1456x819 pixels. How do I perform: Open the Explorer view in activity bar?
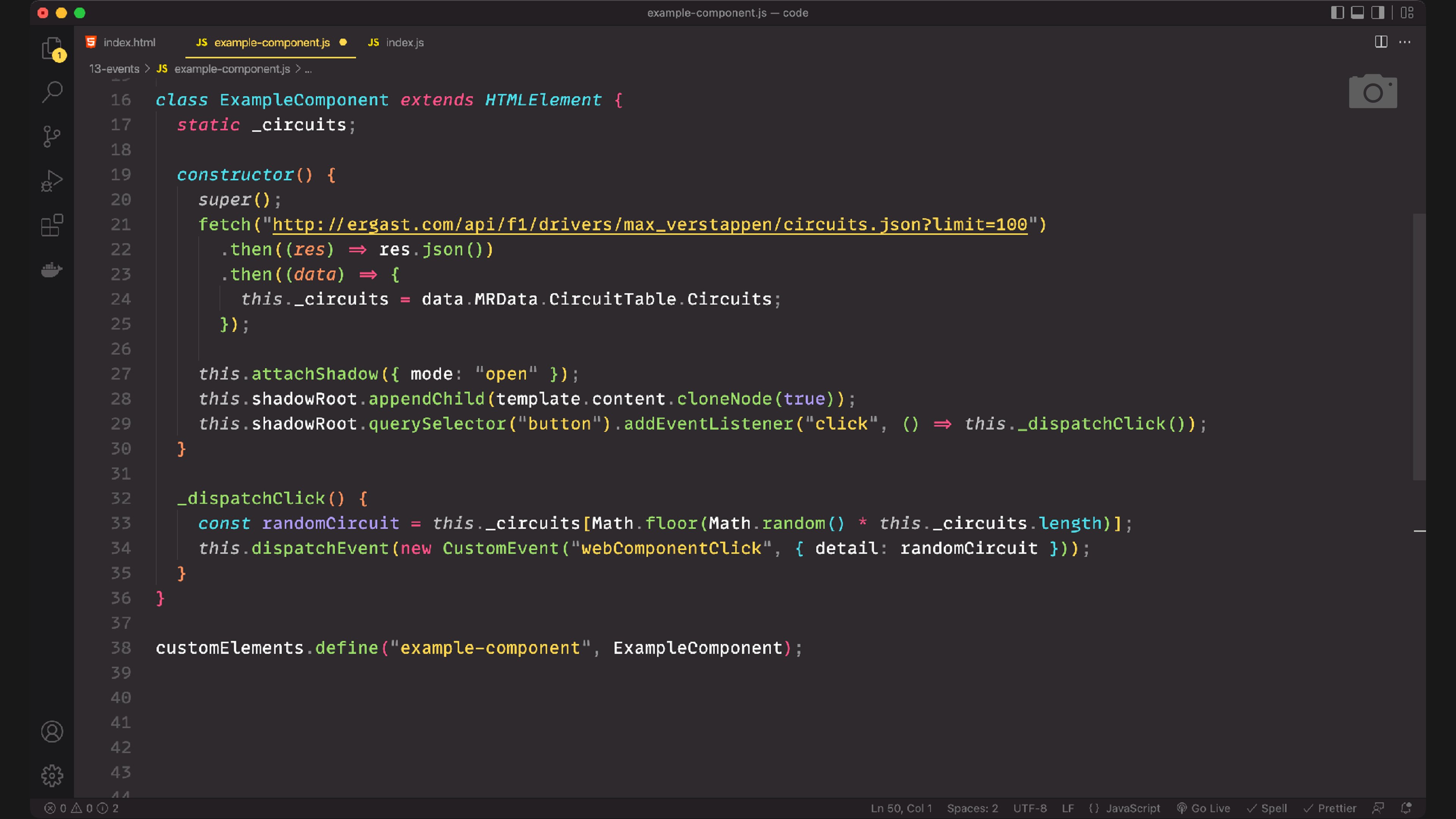[52, 48]
